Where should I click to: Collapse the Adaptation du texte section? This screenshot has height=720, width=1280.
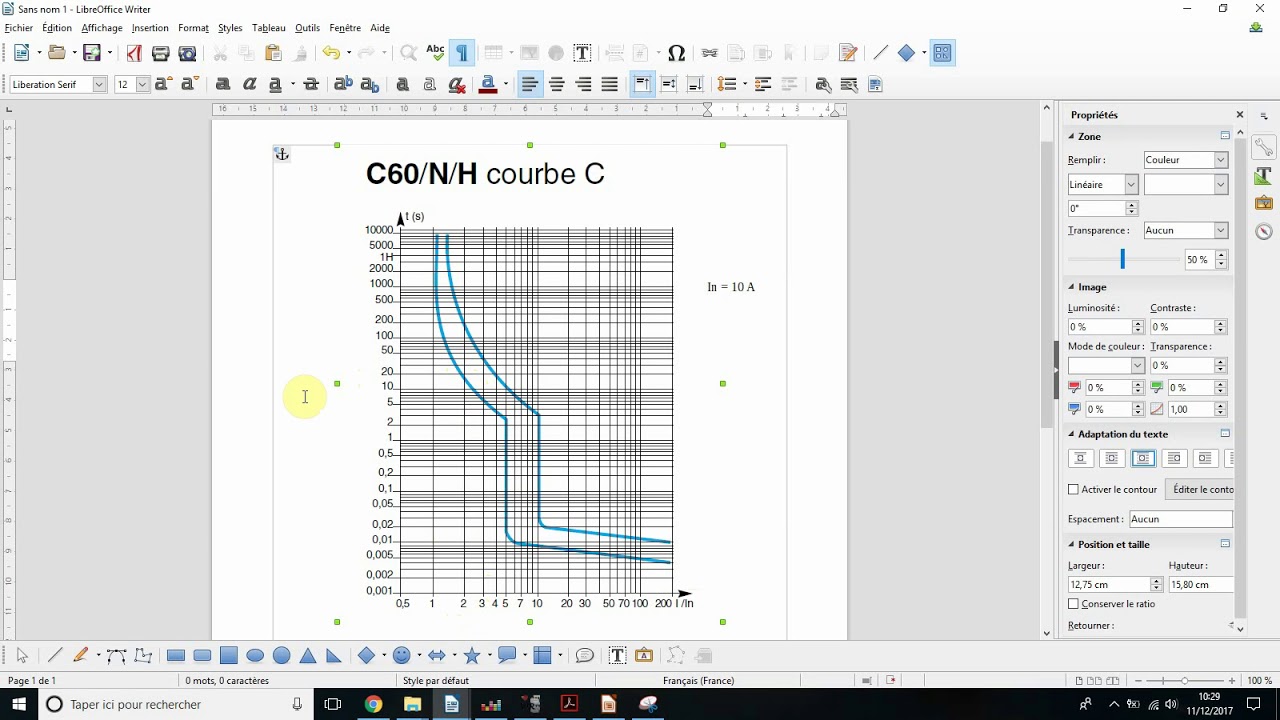(x=1071, y=434)
